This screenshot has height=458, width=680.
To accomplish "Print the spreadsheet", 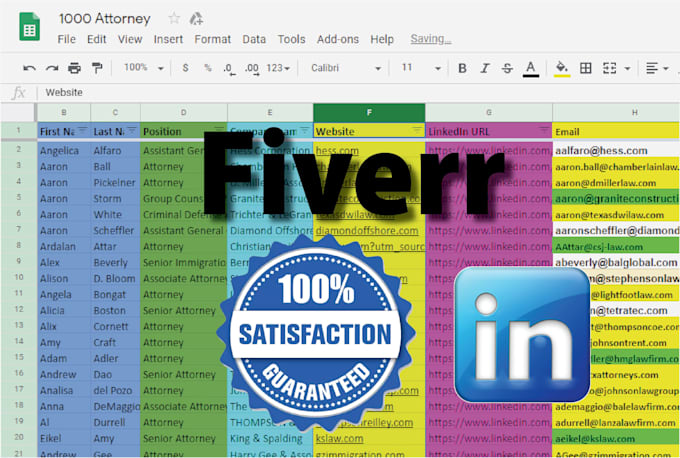I will (74, 68).
